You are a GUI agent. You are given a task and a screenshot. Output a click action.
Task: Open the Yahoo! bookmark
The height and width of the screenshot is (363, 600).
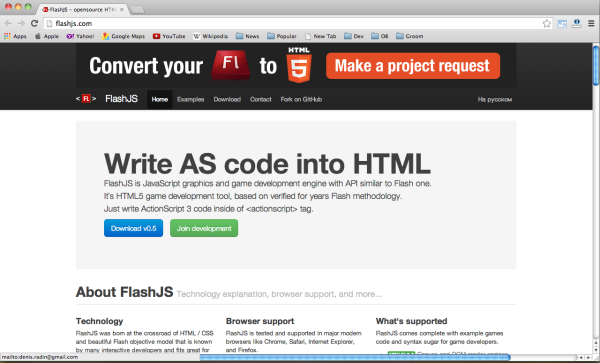[80, 36]
